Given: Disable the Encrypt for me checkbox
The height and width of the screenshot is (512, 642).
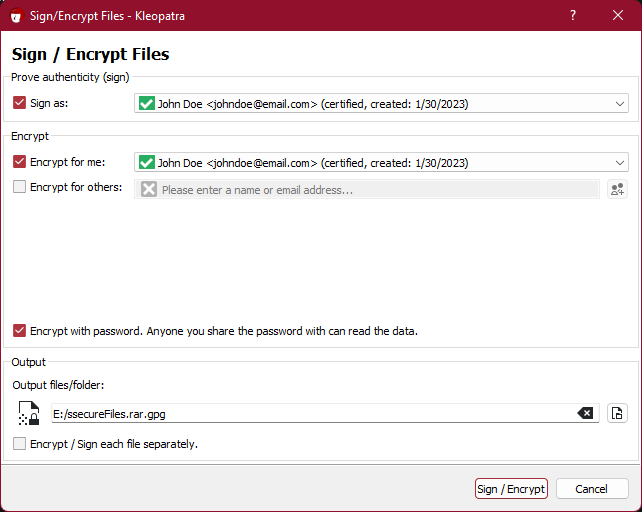Looking at the screenshot, I should pyautogui.click(x=19, y=161).
